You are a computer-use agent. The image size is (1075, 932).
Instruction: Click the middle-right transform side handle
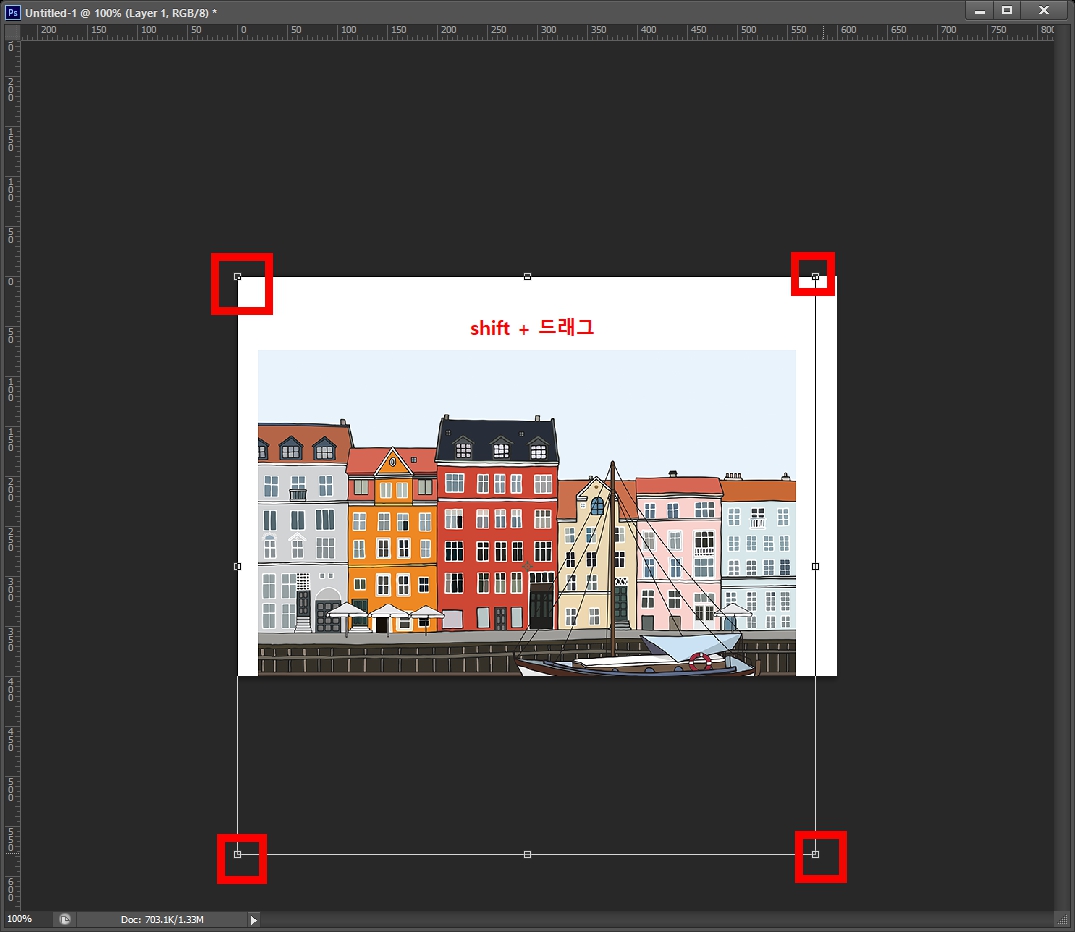[x=815, y=566]
